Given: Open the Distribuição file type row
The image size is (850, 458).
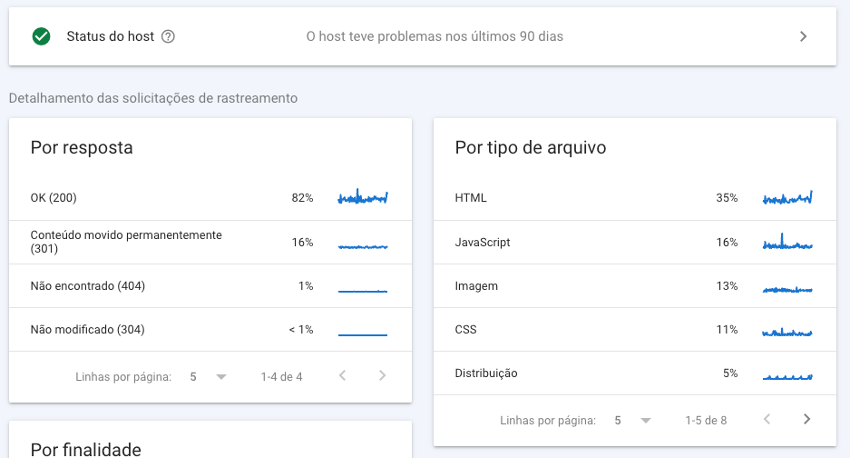Looking at the screenshot, I should pyautogui.click(x=635, y=373).
